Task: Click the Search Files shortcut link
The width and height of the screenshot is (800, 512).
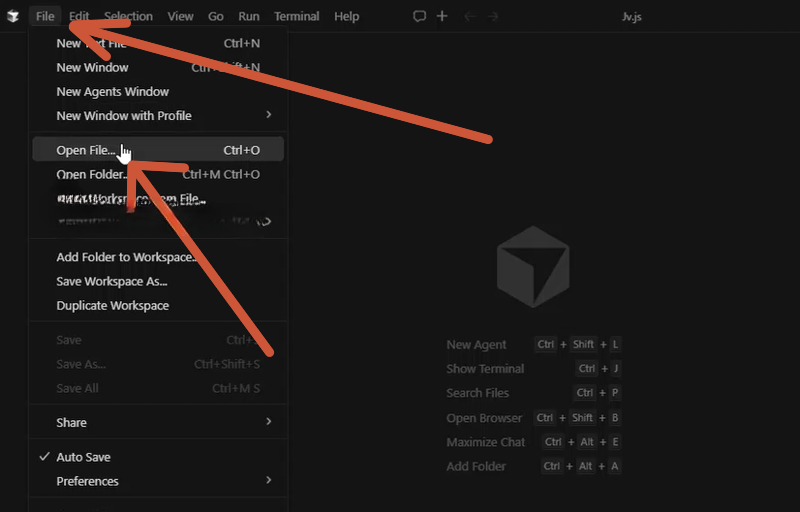Action: point(478,393)
